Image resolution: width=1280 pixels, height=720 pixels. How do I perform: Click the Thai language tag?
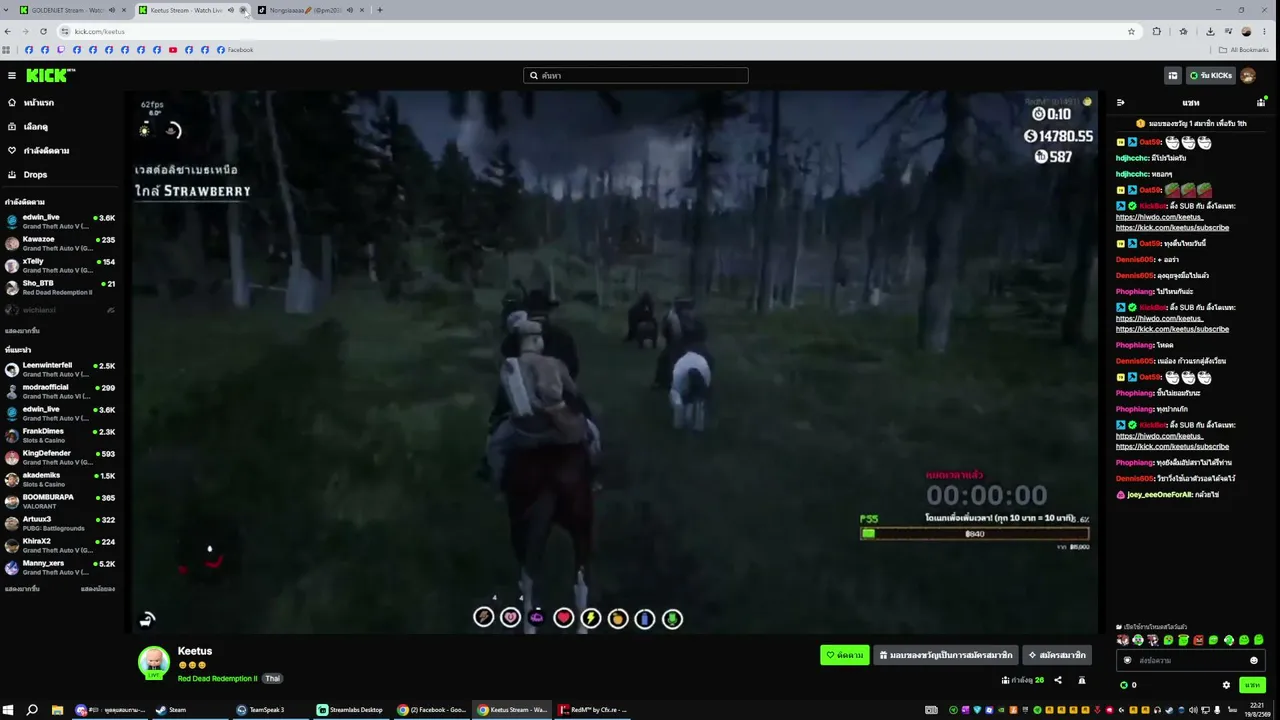pyautogui.click(x=272, y=679)
